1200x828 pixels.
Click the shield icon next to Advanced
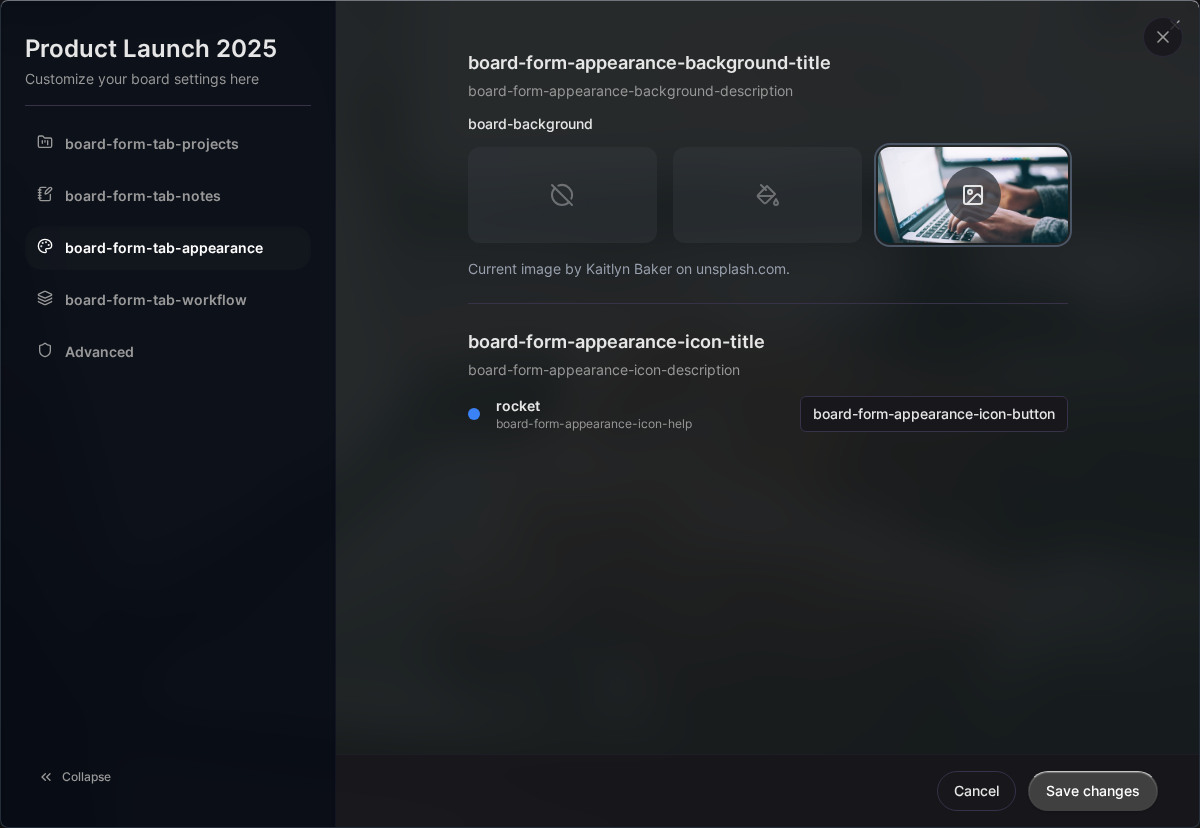45,352
